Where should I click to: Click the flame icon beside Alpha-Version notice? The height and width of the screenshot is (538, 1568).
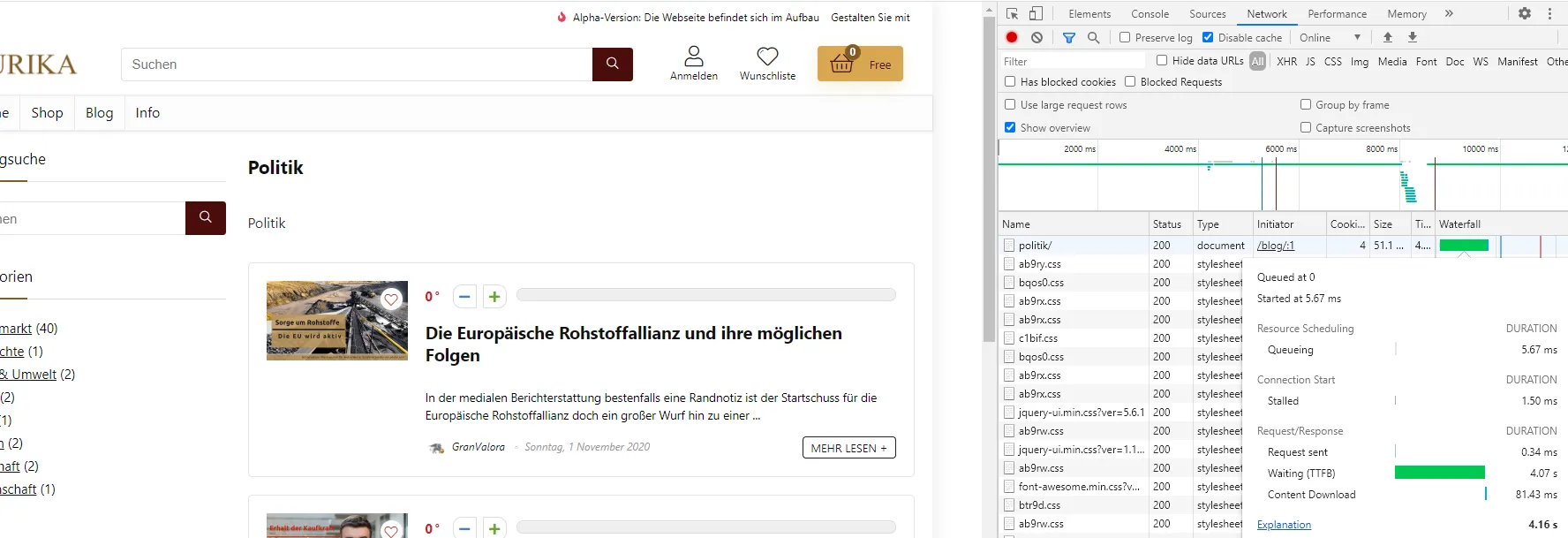click(562, 17)
